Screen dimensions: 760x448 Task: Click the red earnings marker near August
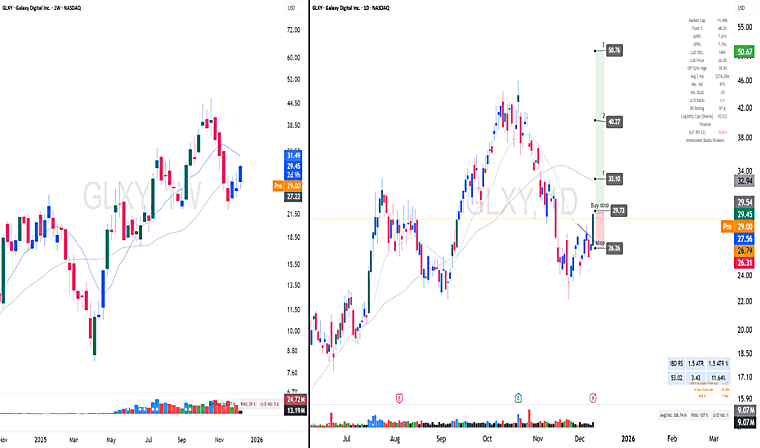click(x=399, y=399)
